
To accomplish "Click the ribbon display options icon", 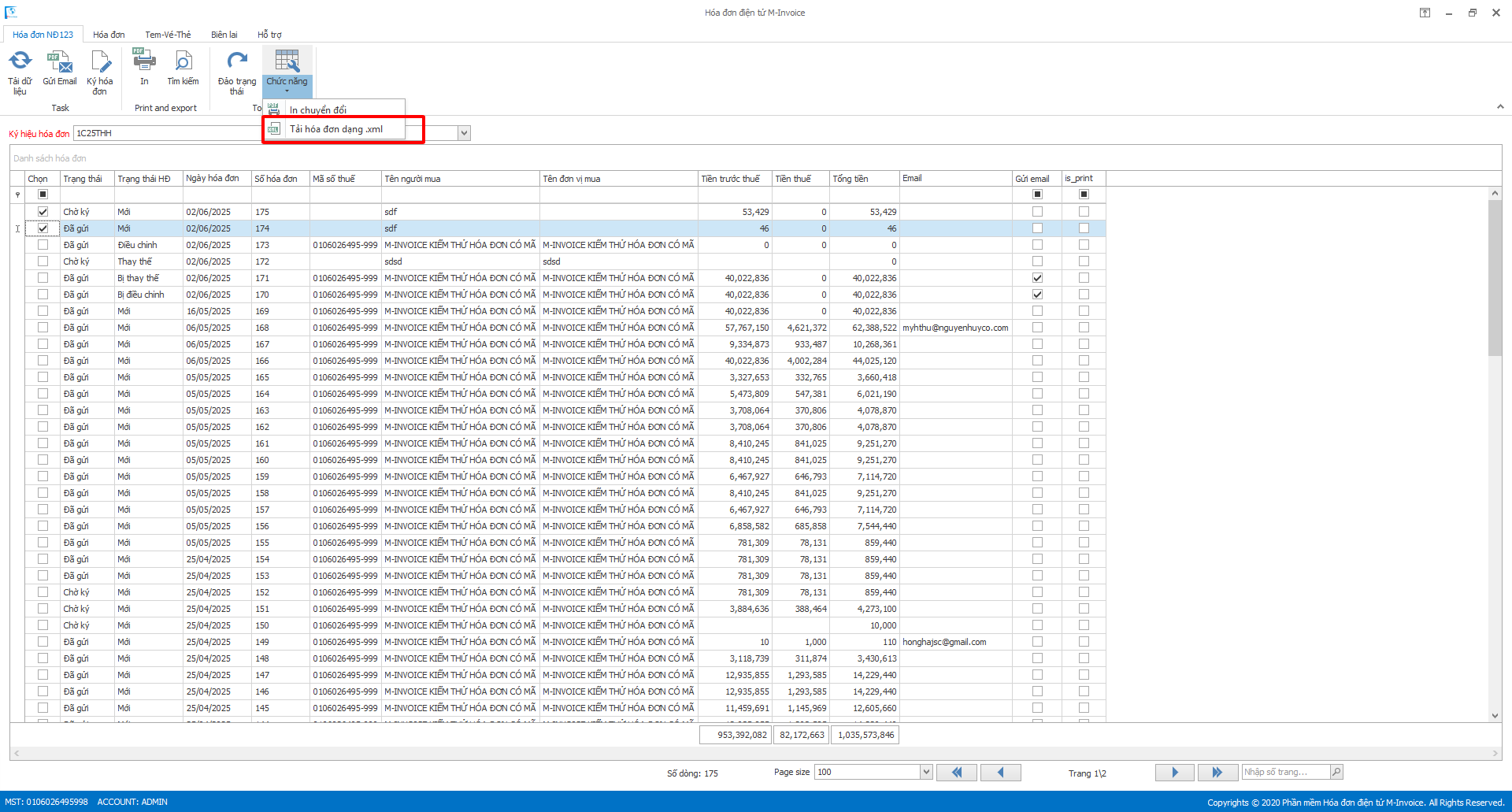I will point(1425,13).
